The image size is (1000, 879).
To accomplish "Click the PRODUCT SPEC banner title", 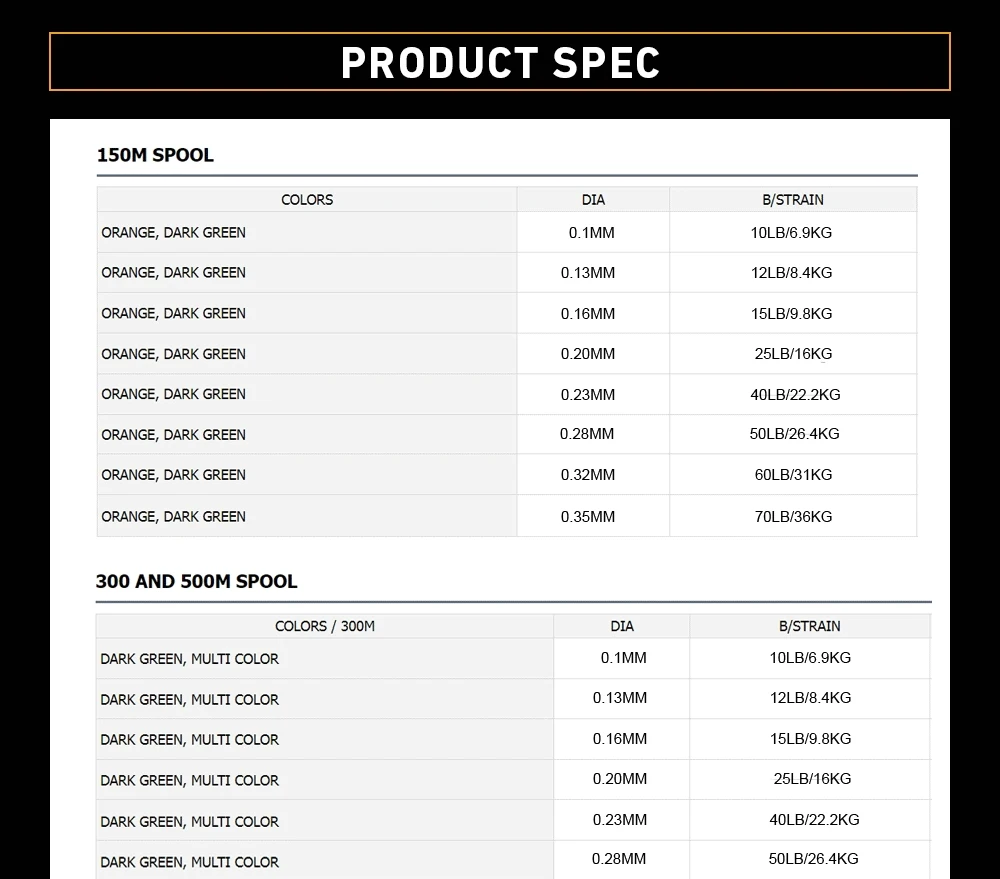I will point(500,62).
